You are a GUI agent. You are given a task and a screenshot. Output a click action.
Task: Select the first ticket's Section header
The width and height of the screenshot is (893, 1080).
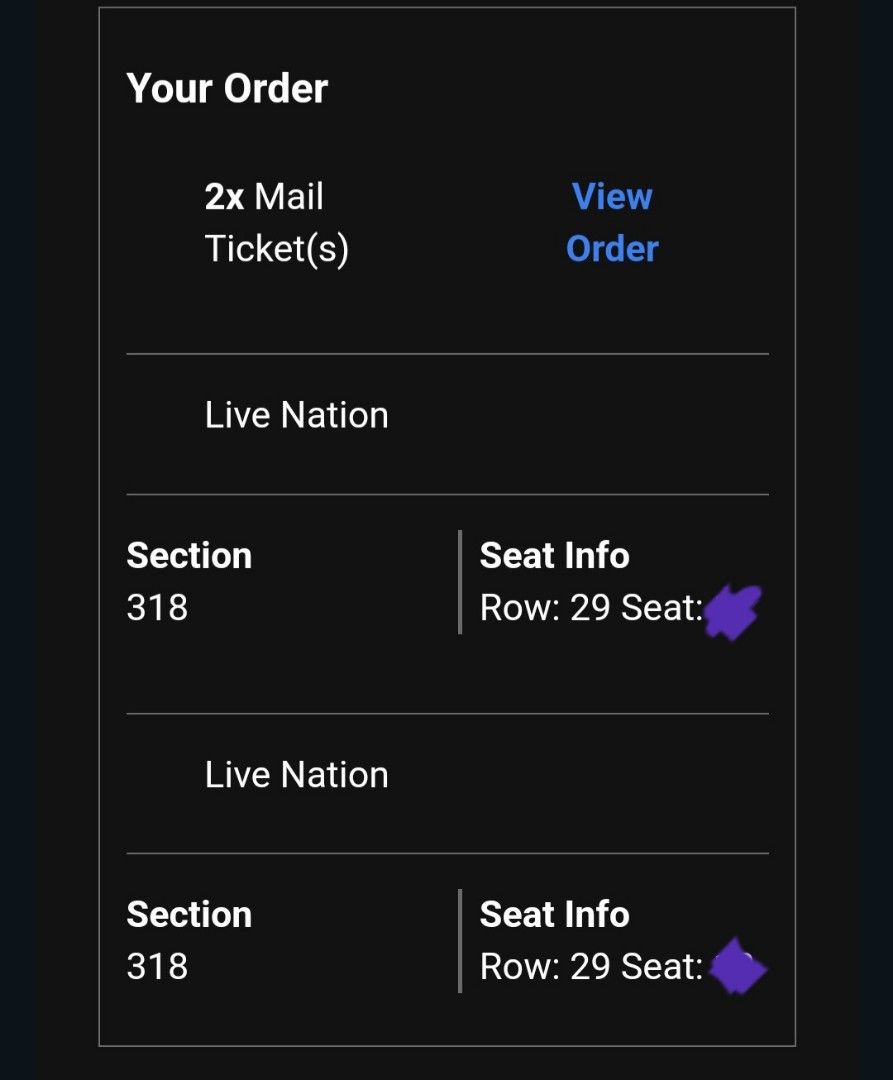click(189, 555)
